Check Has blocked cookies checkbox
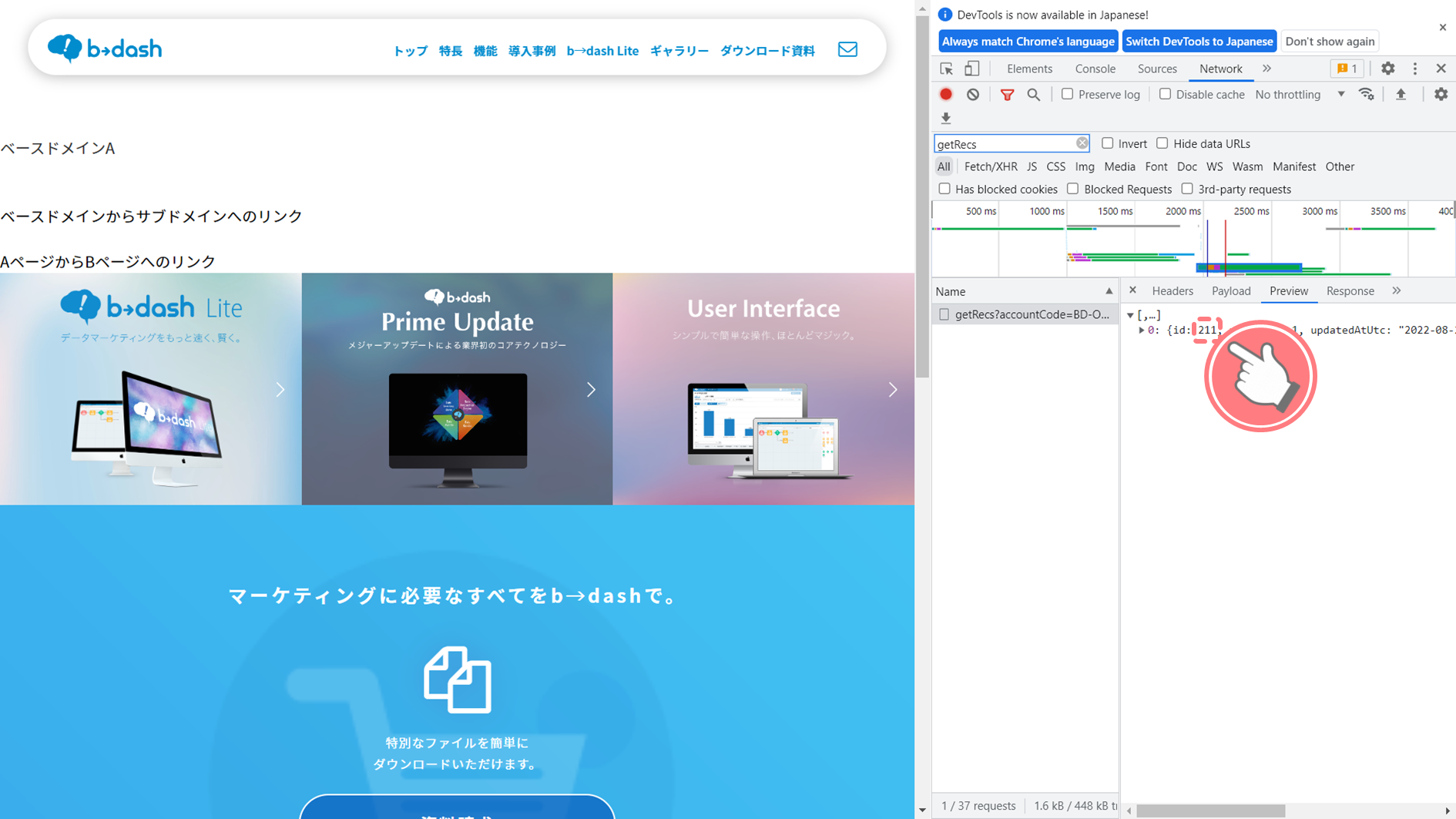The image size is (1456, 819). pos(944,189)
